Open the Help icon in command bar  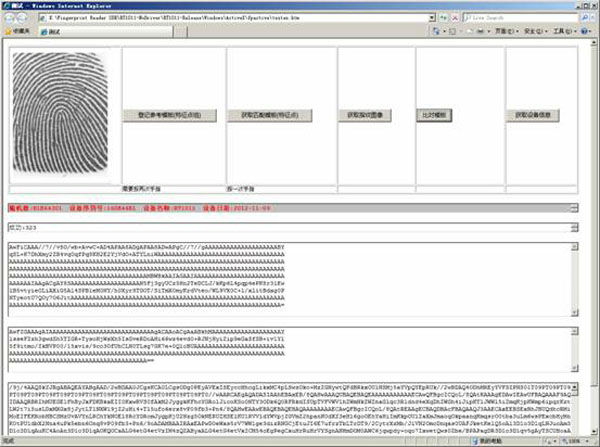[x=584, y=31]
